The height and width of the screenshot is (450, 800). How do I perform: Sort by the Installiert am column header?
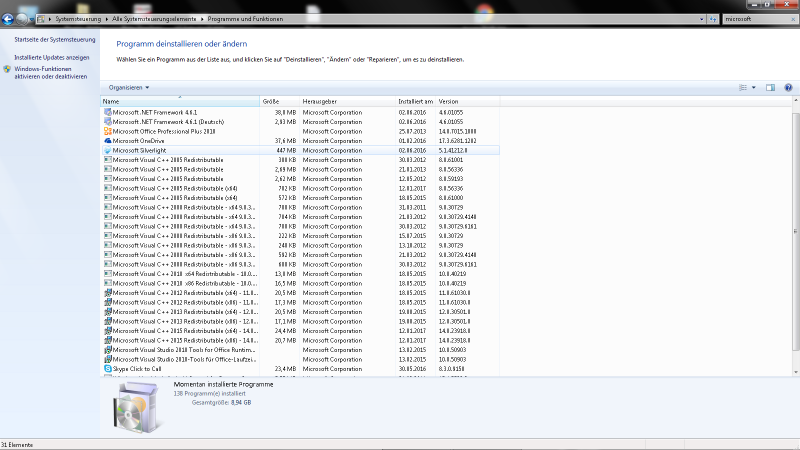pos(416,102)
